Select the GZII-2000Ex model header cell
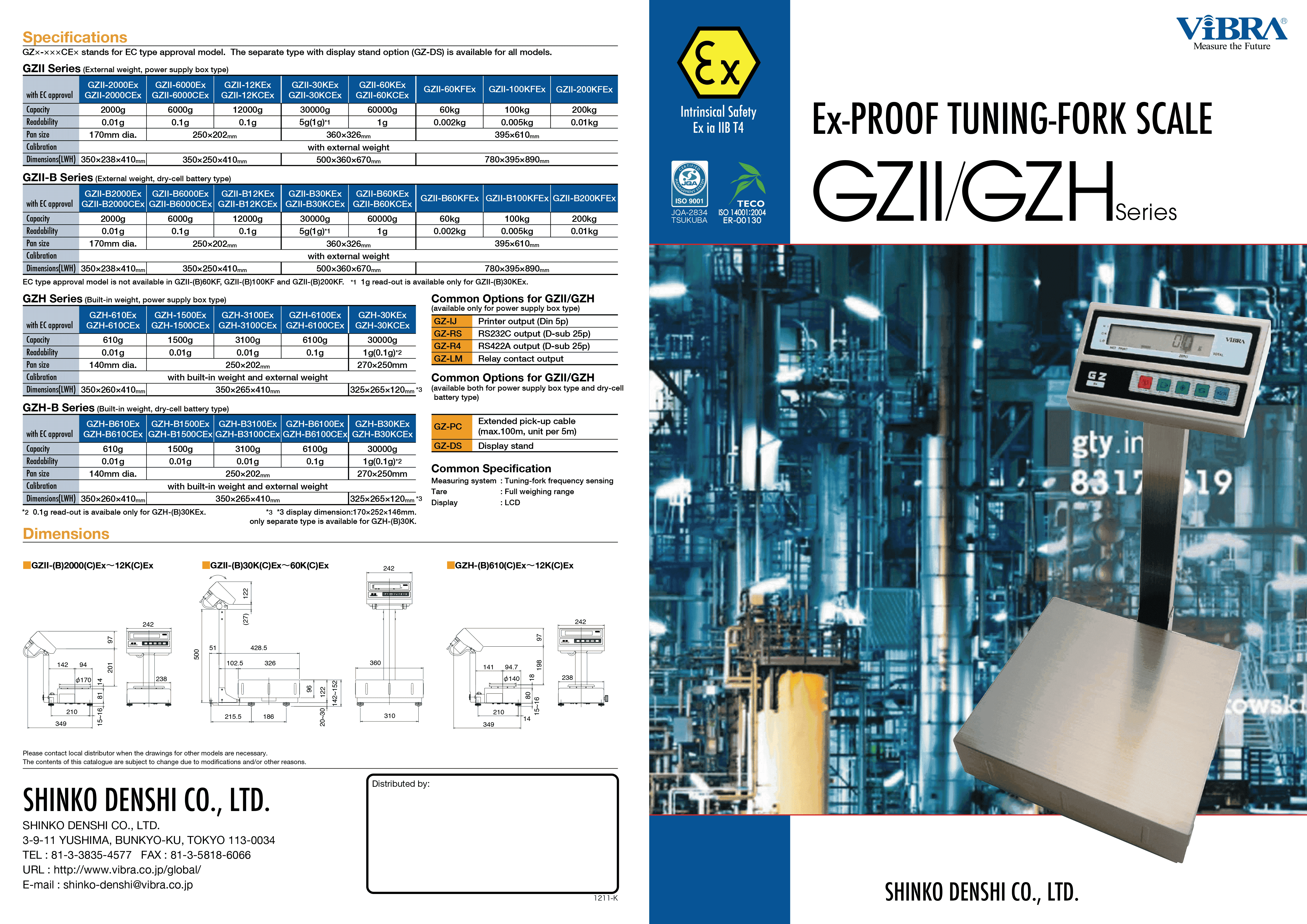 click(x=113, y=90)
